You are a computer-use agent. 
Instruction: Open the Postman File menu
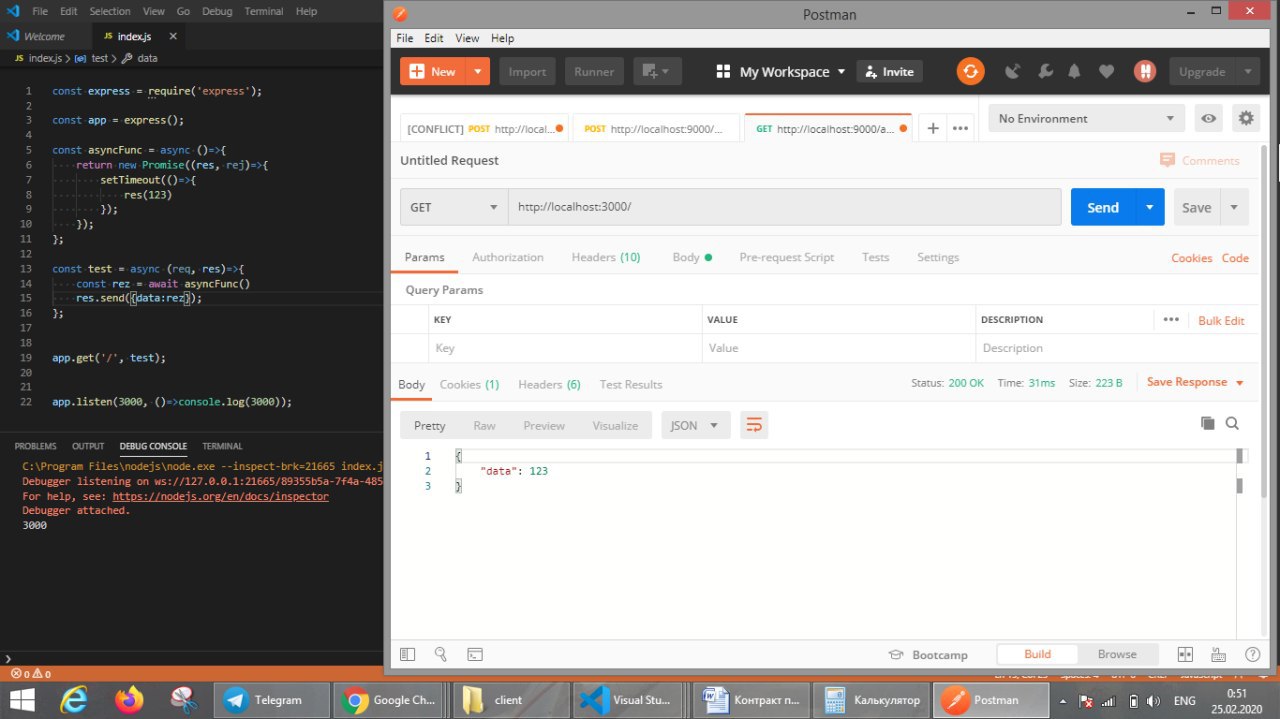(405, 38)
